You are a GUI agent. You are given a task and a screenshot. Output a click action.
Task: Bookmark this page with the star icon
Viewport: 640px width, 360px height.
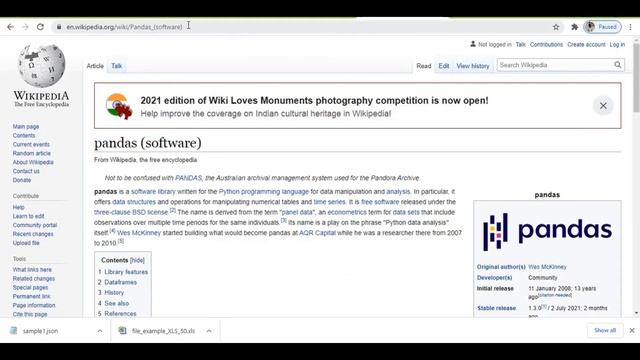(556, 27)
